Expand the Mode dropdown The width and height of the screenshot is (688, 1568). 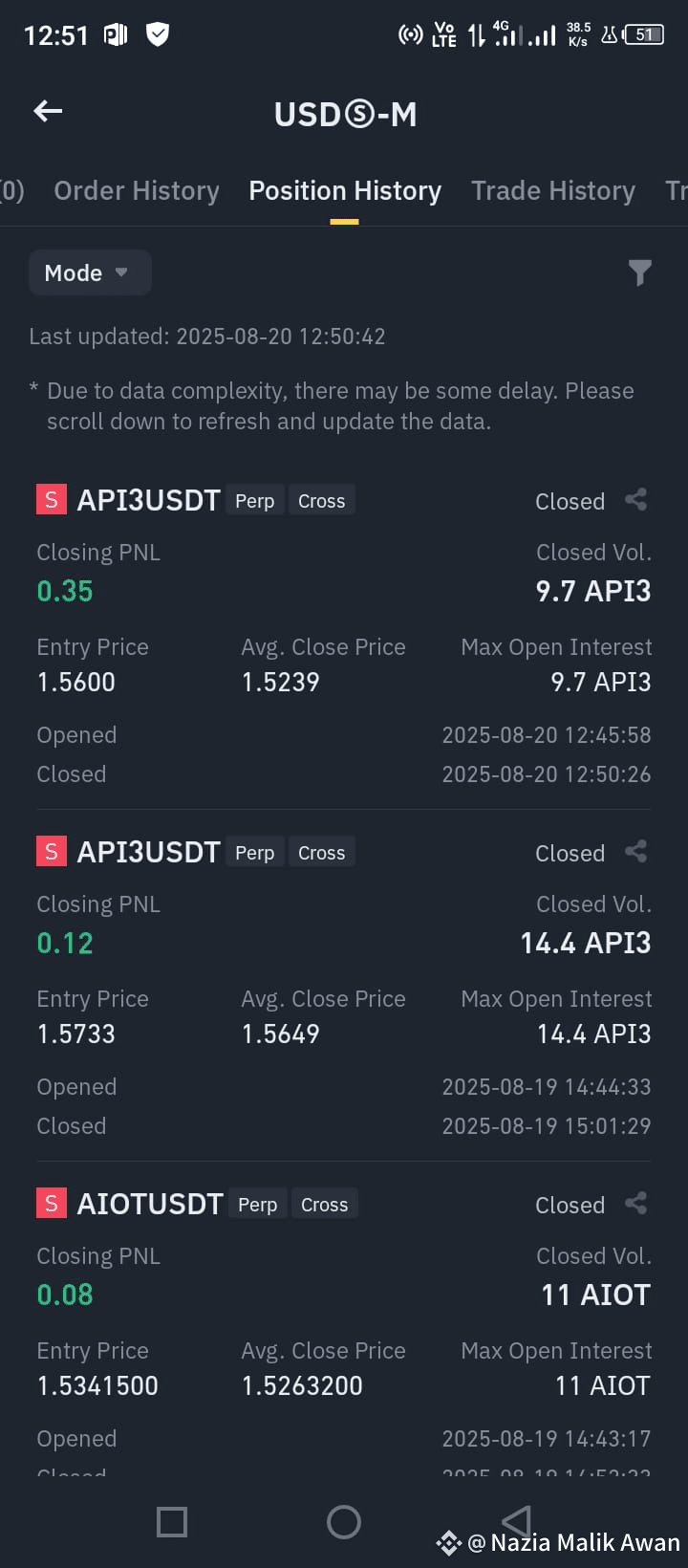(90, 272)
